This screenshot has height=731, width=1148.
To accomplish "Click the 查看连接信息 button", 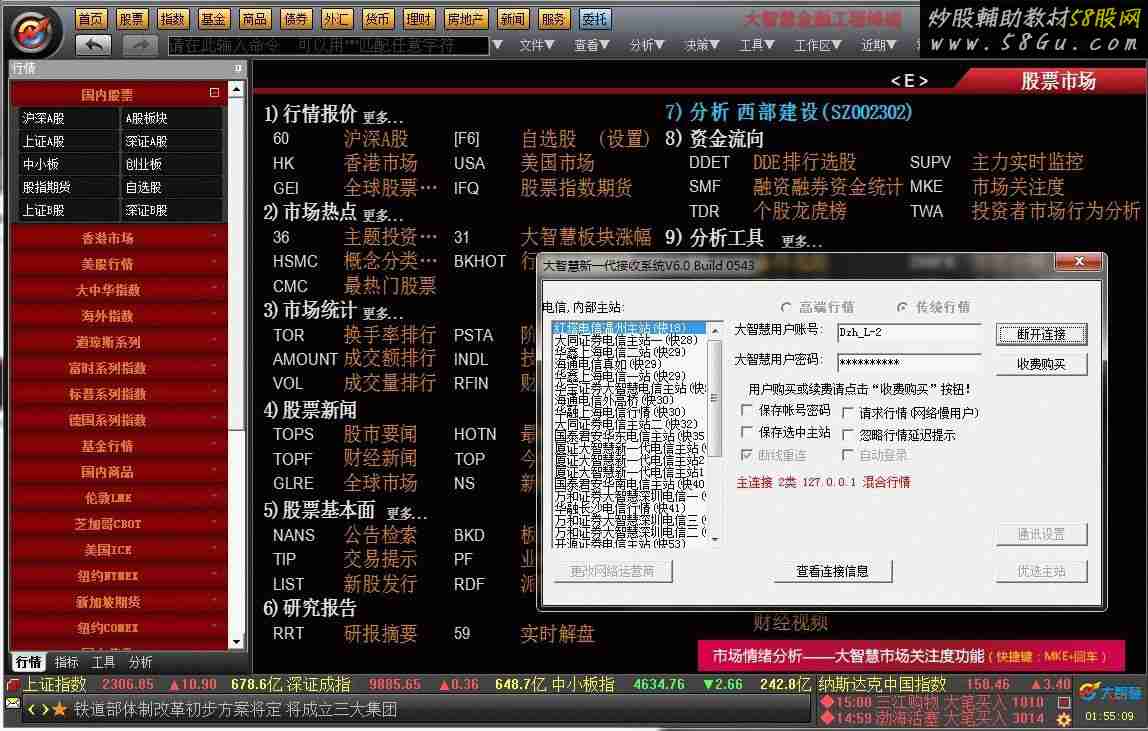I will point(832,571).
